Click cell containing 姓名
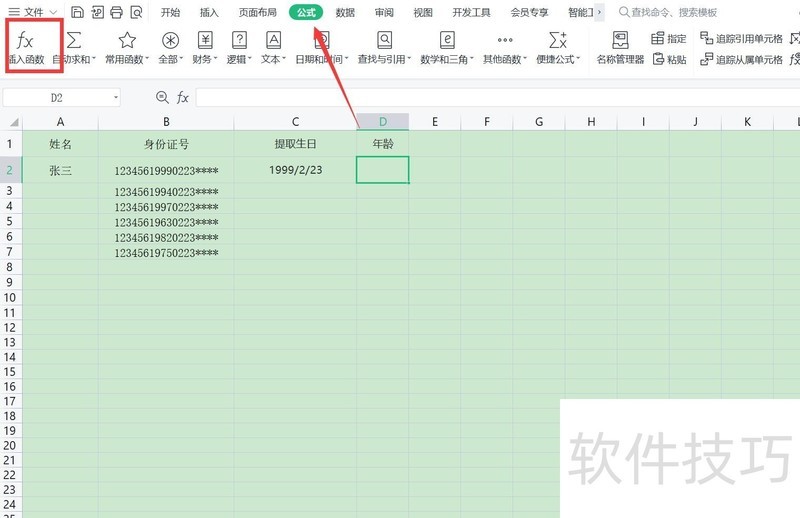 pos(60,144)
